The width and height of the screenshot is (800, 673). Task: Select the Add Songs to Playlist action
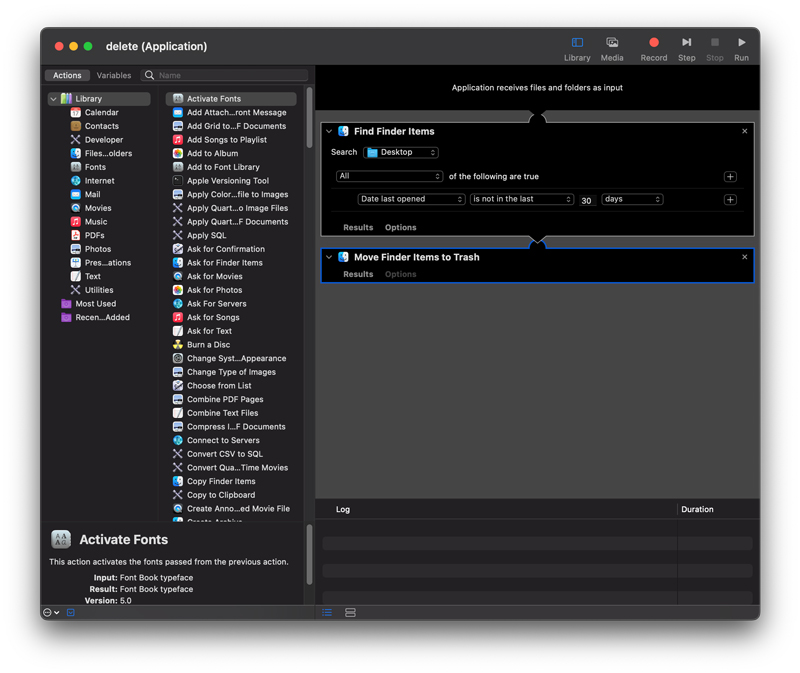click(227, 140)
